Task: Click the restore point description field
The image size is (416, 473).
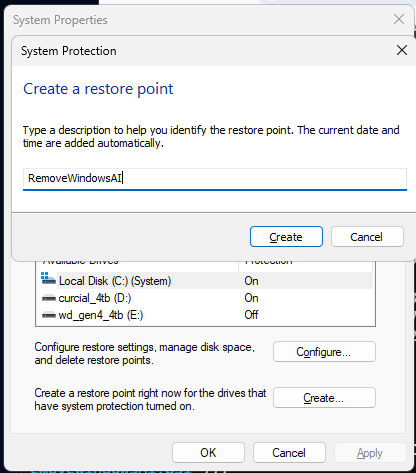Action: tap(215, 179)
